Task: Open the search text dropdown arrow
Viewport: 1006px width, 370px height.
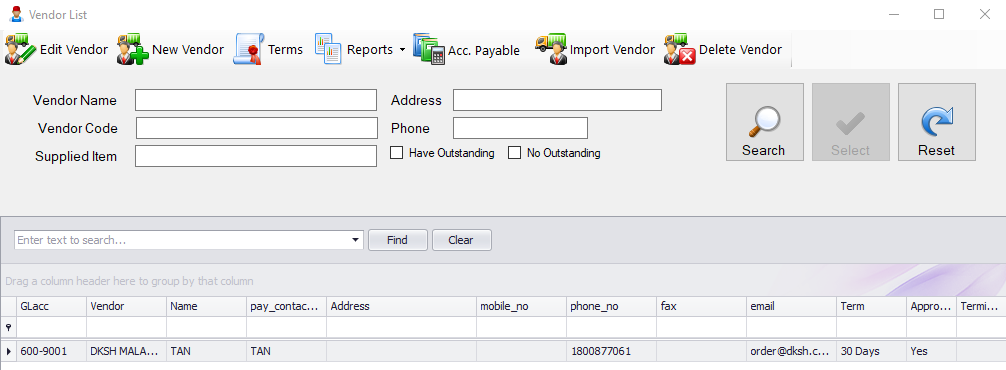Action: (x=356, y=240)
